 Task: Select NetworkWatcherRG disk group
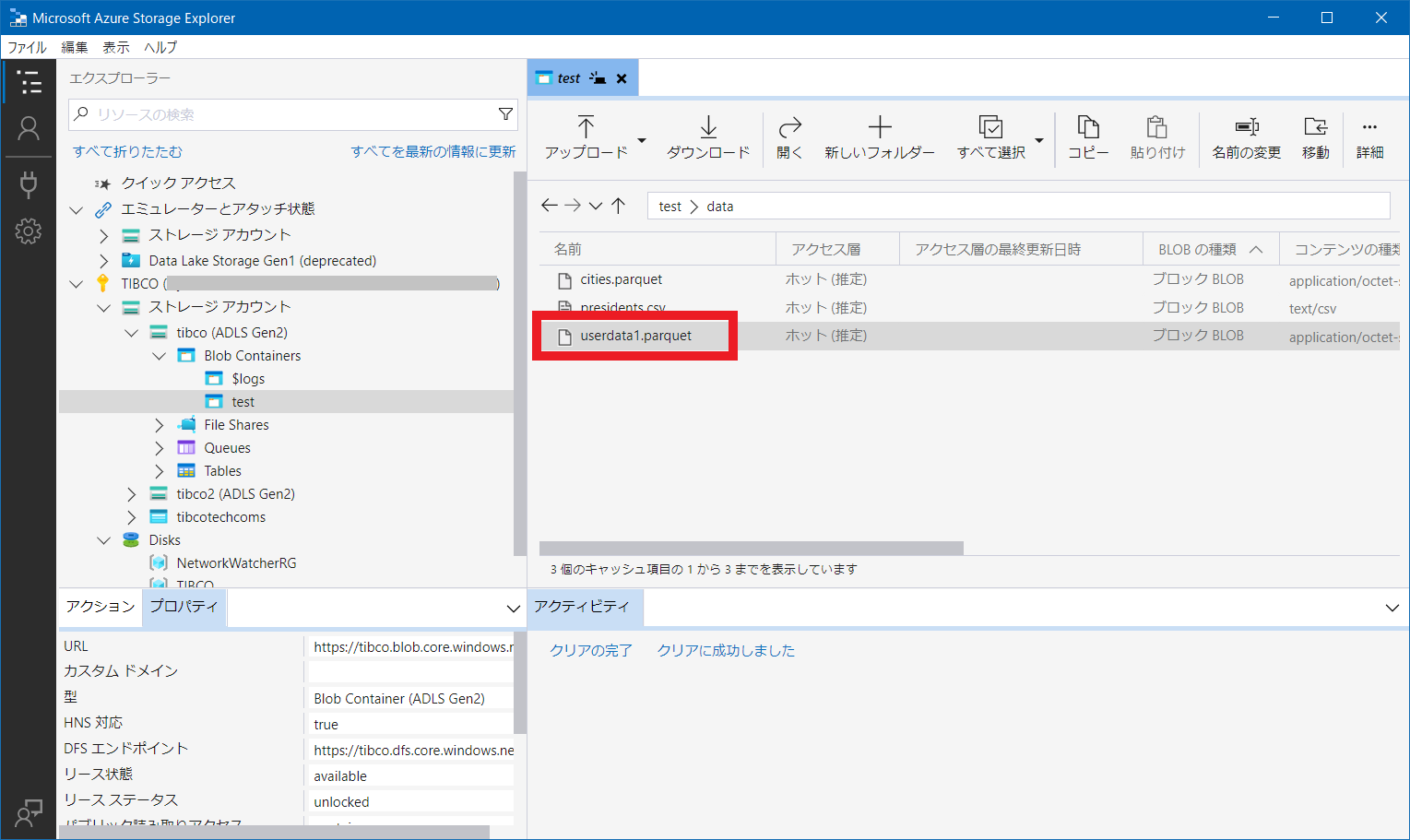[x=236, y=563]
